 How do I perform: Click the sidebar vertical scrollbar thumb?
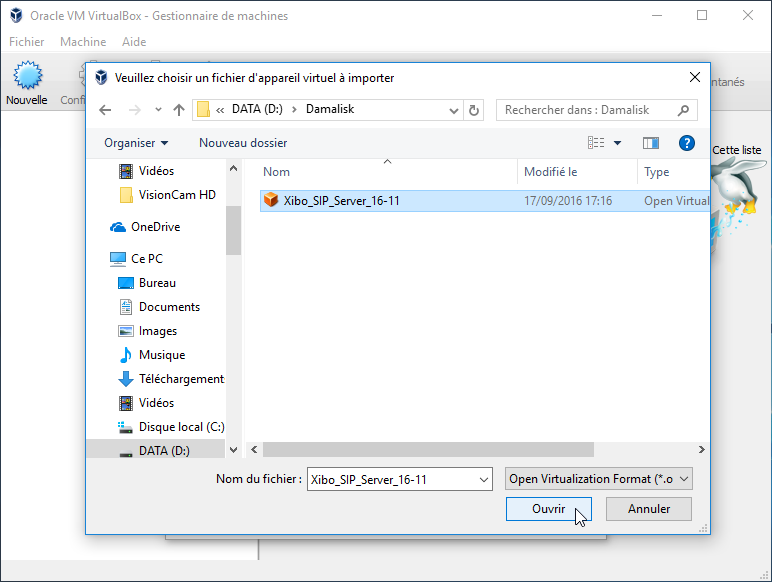coord(233,230)
